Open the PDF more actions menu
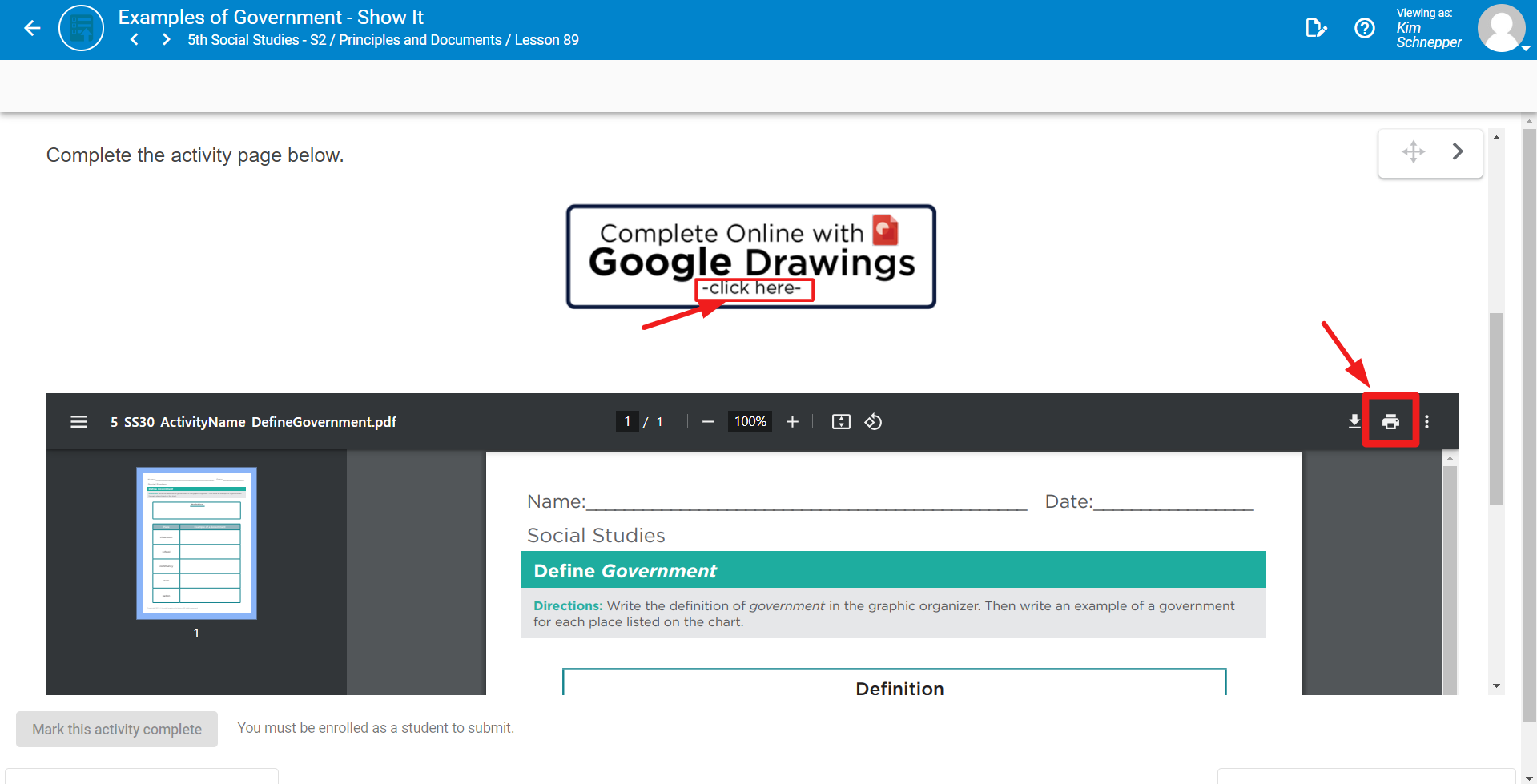Image resolution: width=1537 pixels, height=784 pixels. click(1426, 422)
